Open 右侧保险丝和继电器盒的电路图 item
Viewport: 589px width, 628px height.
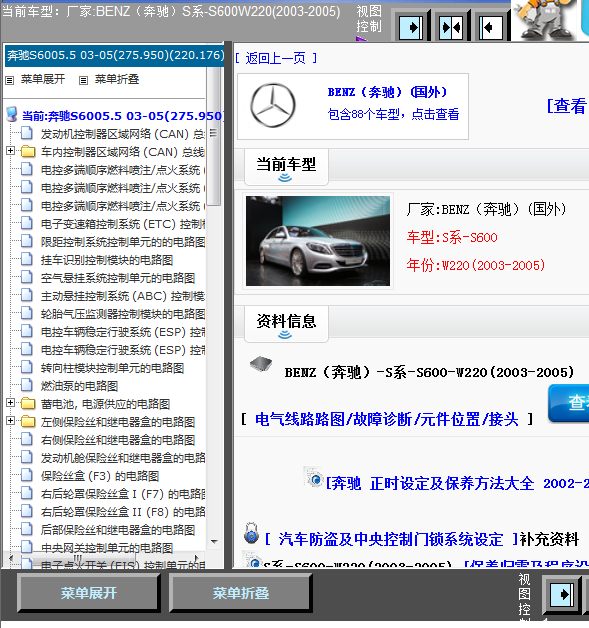click(x=118, y=440)
